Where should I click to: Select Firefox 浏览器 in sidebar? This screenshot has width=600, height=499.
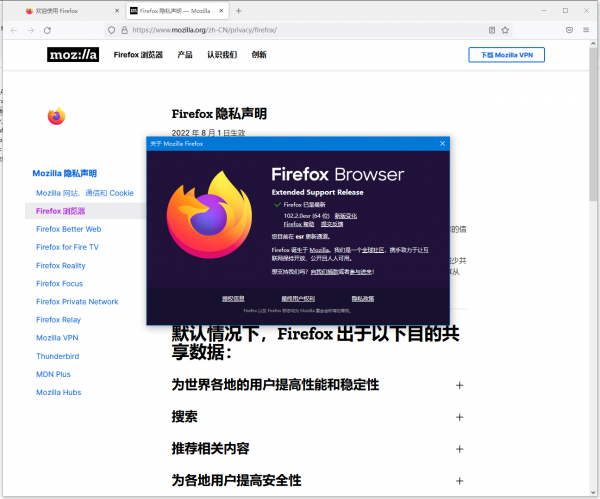coord(60,211)
